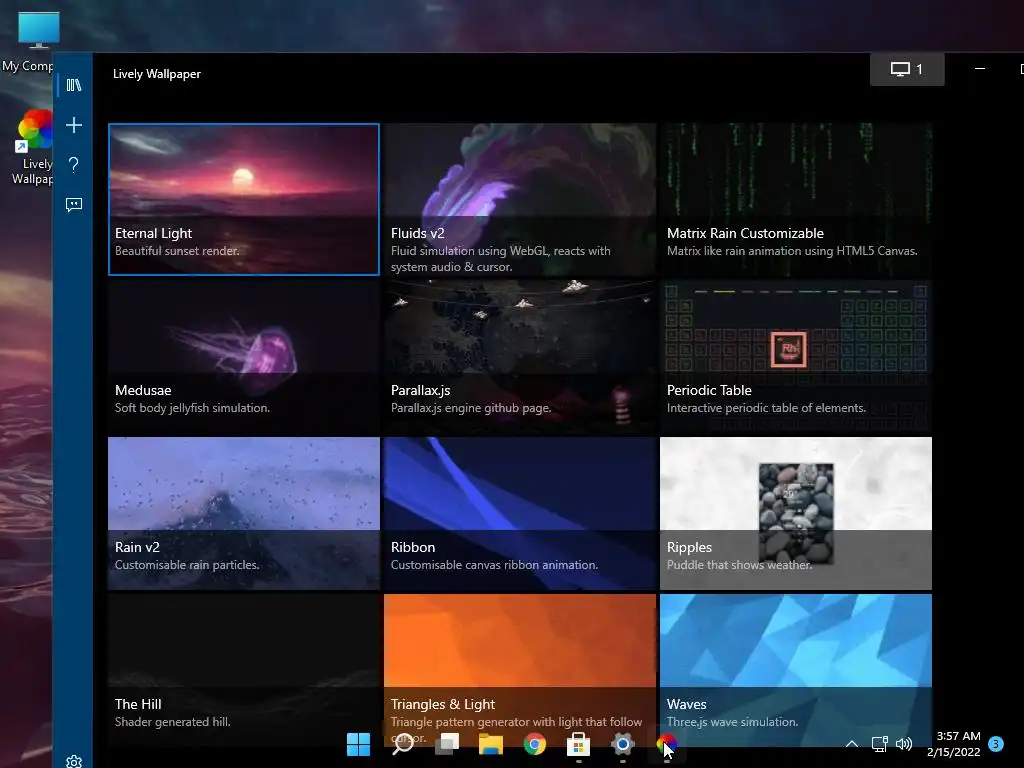Choose the Rain v2 wallpaper
The height and width of the screenshot is (768, 1024).
pyautogui.click(x=244, y=513)
